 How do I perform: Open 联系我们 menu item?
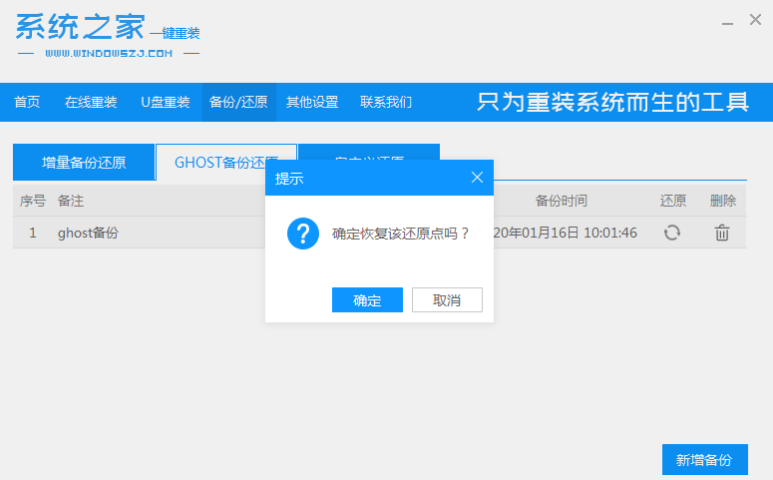(x=386, y=102)
